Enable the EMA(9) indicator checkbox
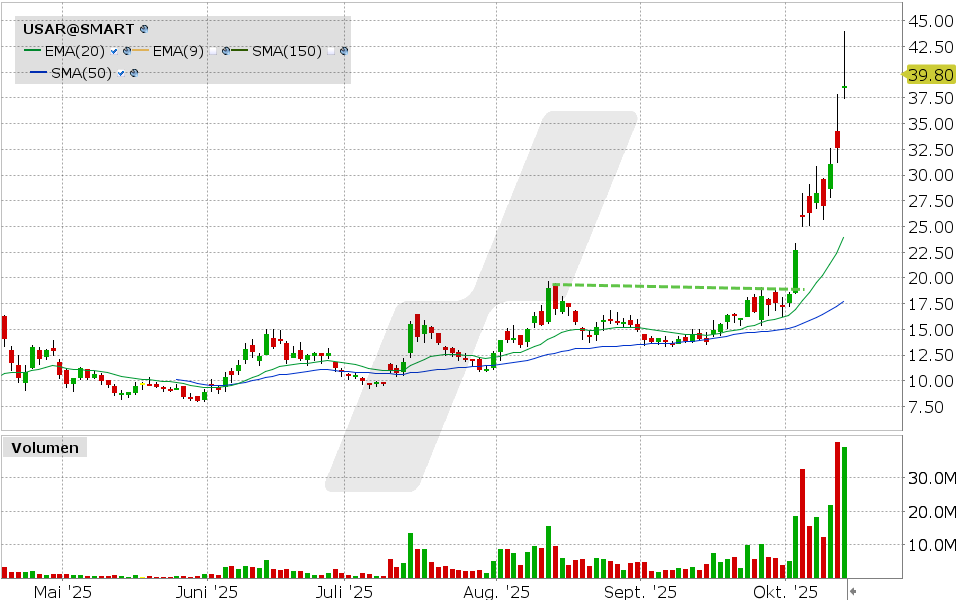Image resolution: width=960 pixels, height=600 pixels. tap(213, 51)
